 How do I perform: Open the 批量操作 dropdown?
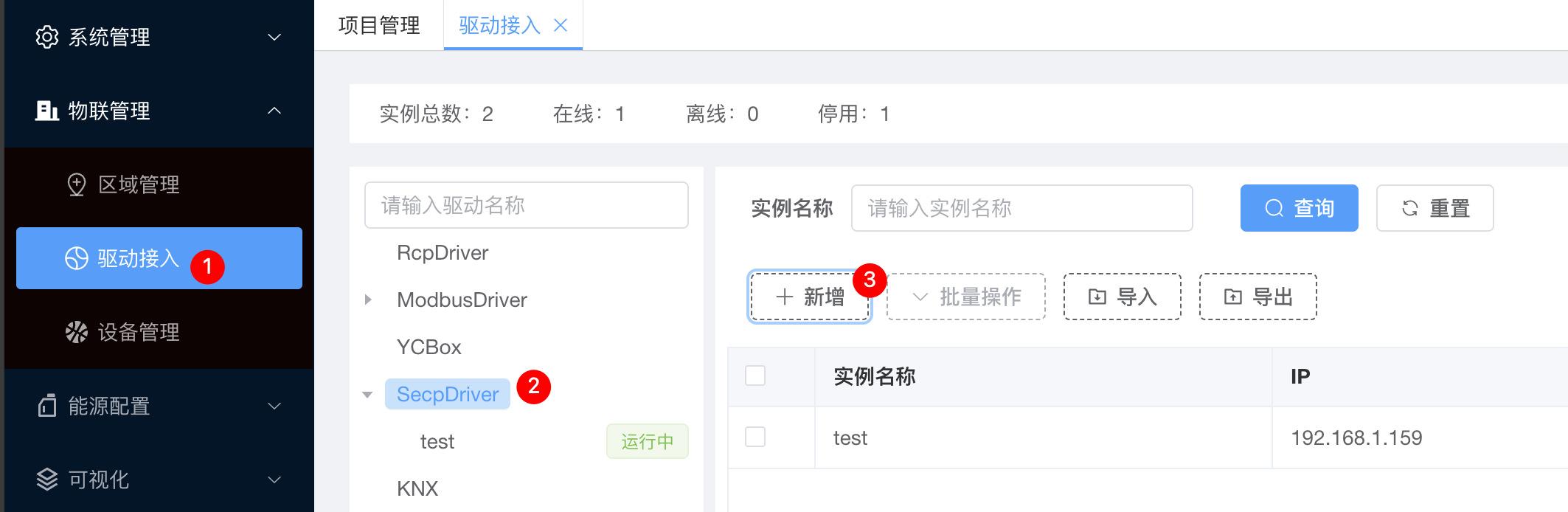click(x=966, y=297)
